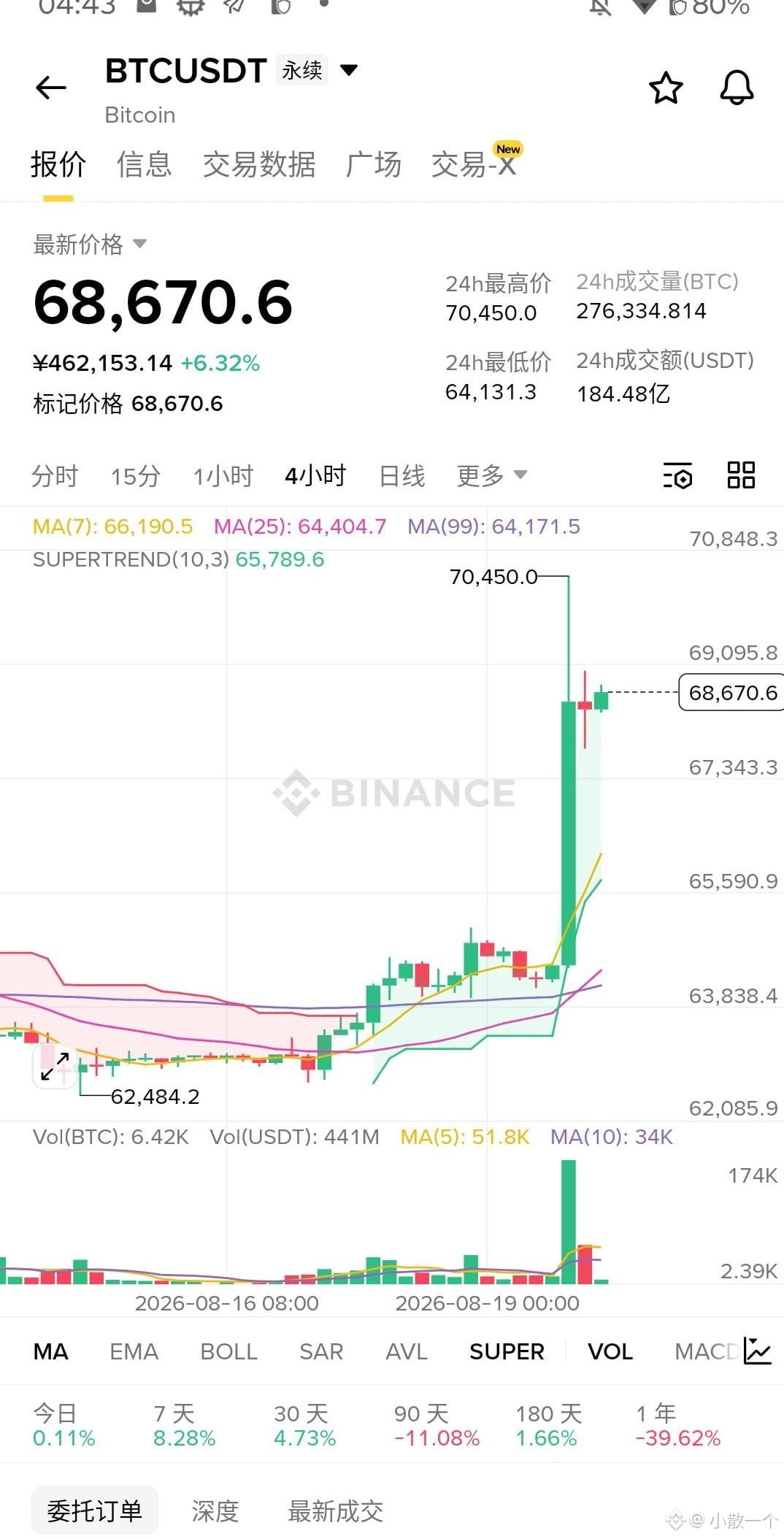Tap the 24h最高价 value
The height and width of the screenshot is (1539, 784).
(491, 313)
